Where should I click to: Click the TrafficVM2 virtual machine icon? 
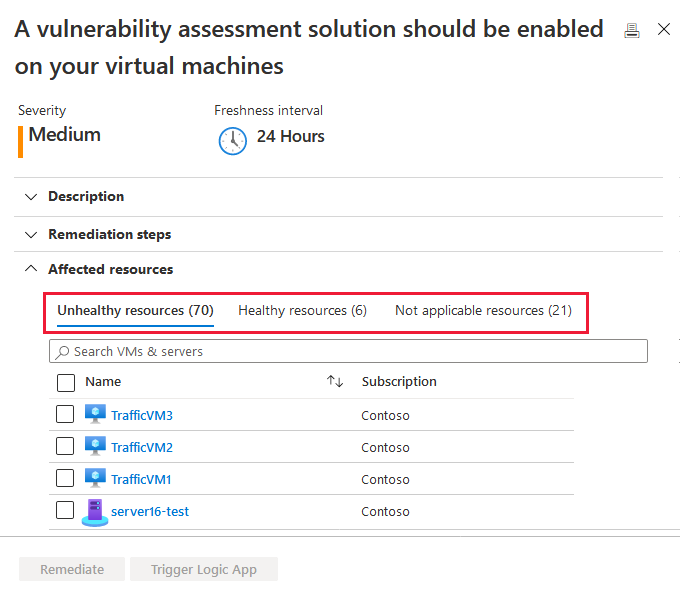tap(95, 447)
